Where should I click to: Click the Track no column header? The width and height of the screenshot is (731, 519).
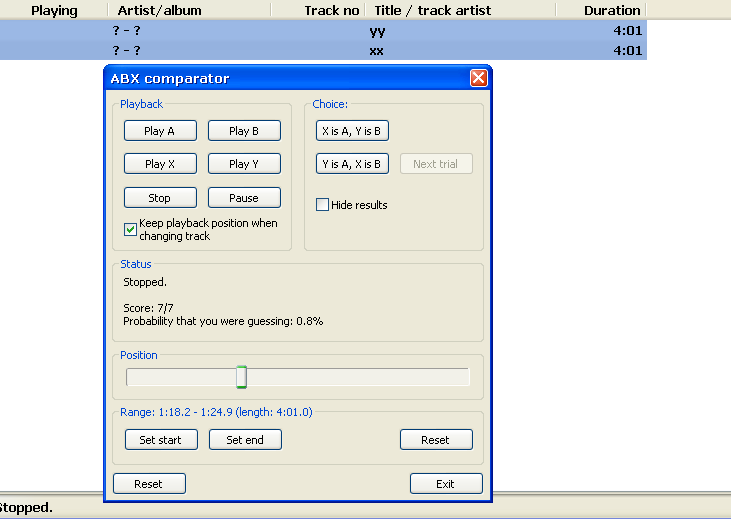318,10
